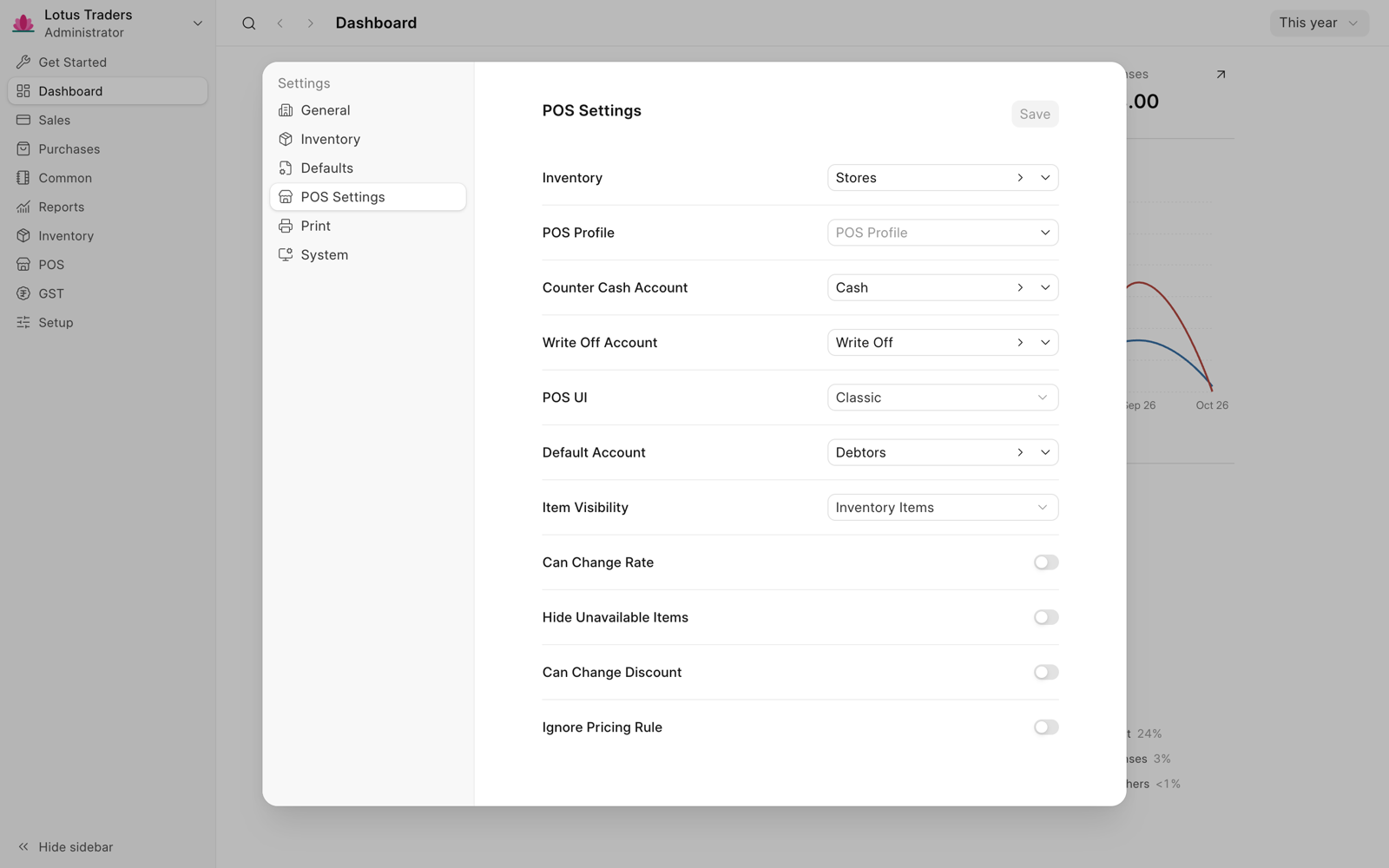Click the Purchases sidebar icon
This screenshot has width=1389, height=868.
pos(23,149)
